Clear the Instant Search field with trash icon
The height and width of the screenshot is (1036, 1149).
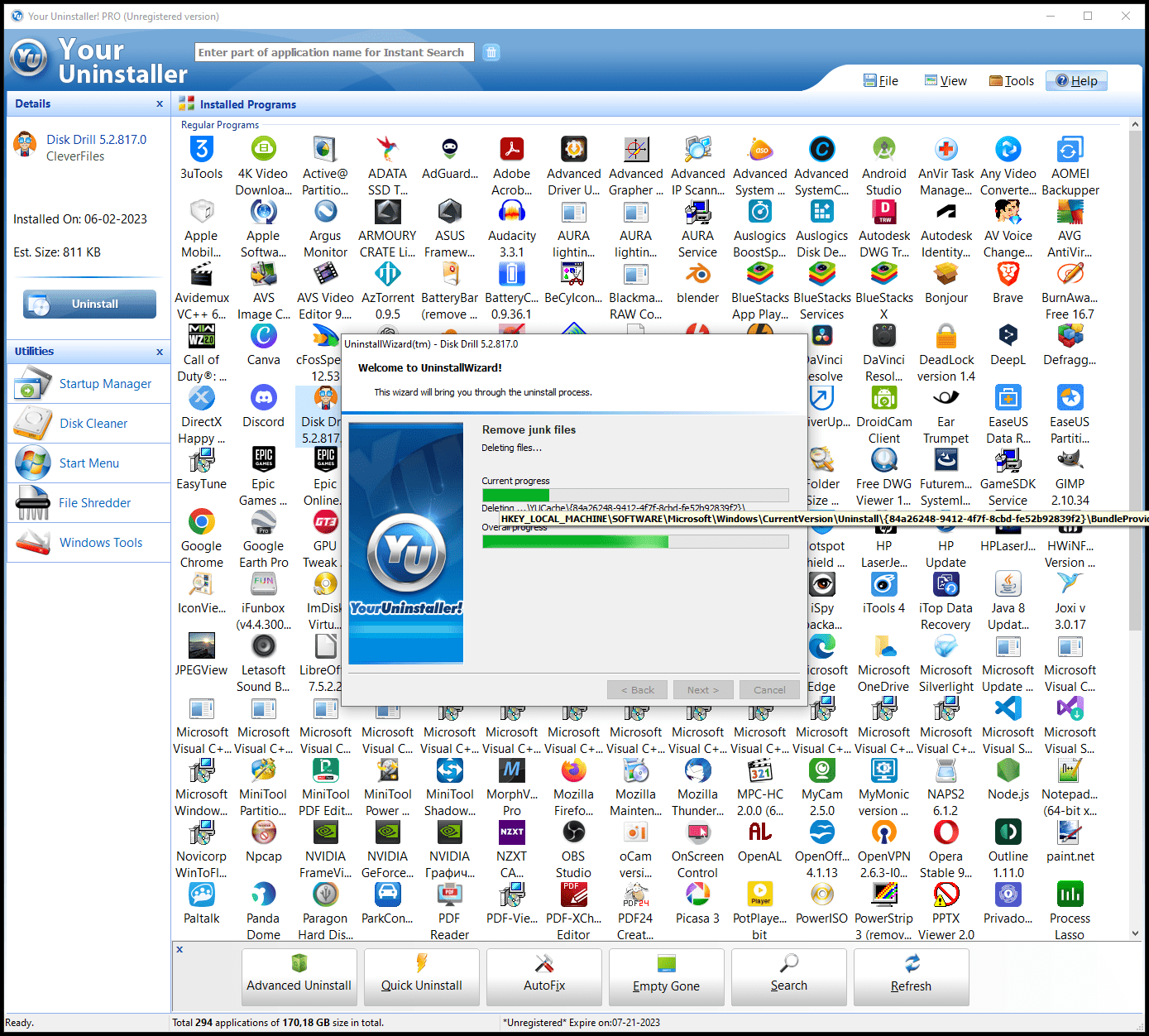click(491, 52)
